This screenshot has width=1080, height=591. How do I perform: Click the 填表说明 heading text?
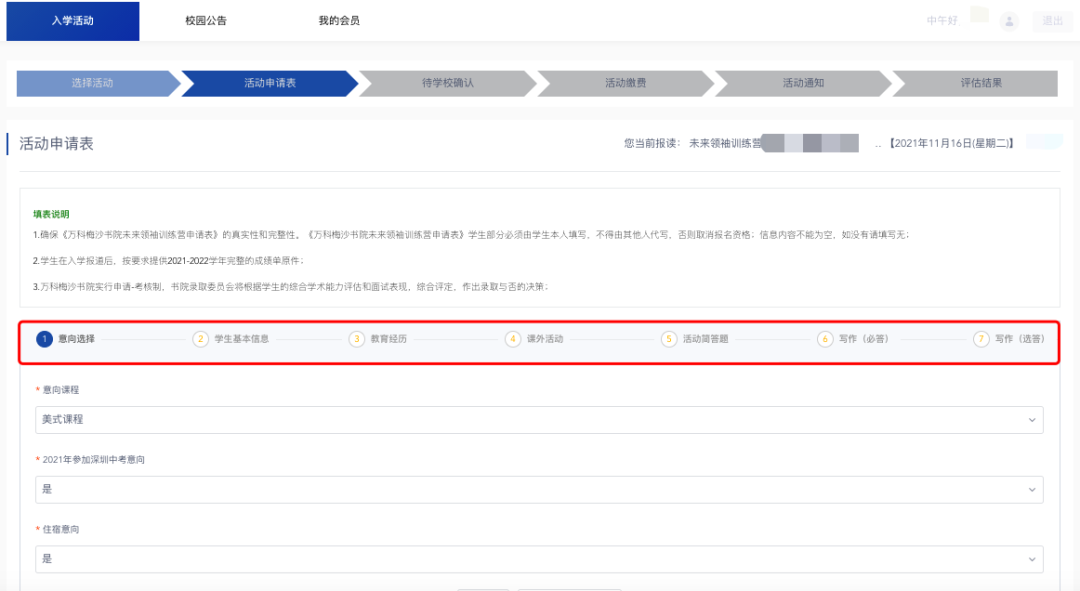[51, 214]
